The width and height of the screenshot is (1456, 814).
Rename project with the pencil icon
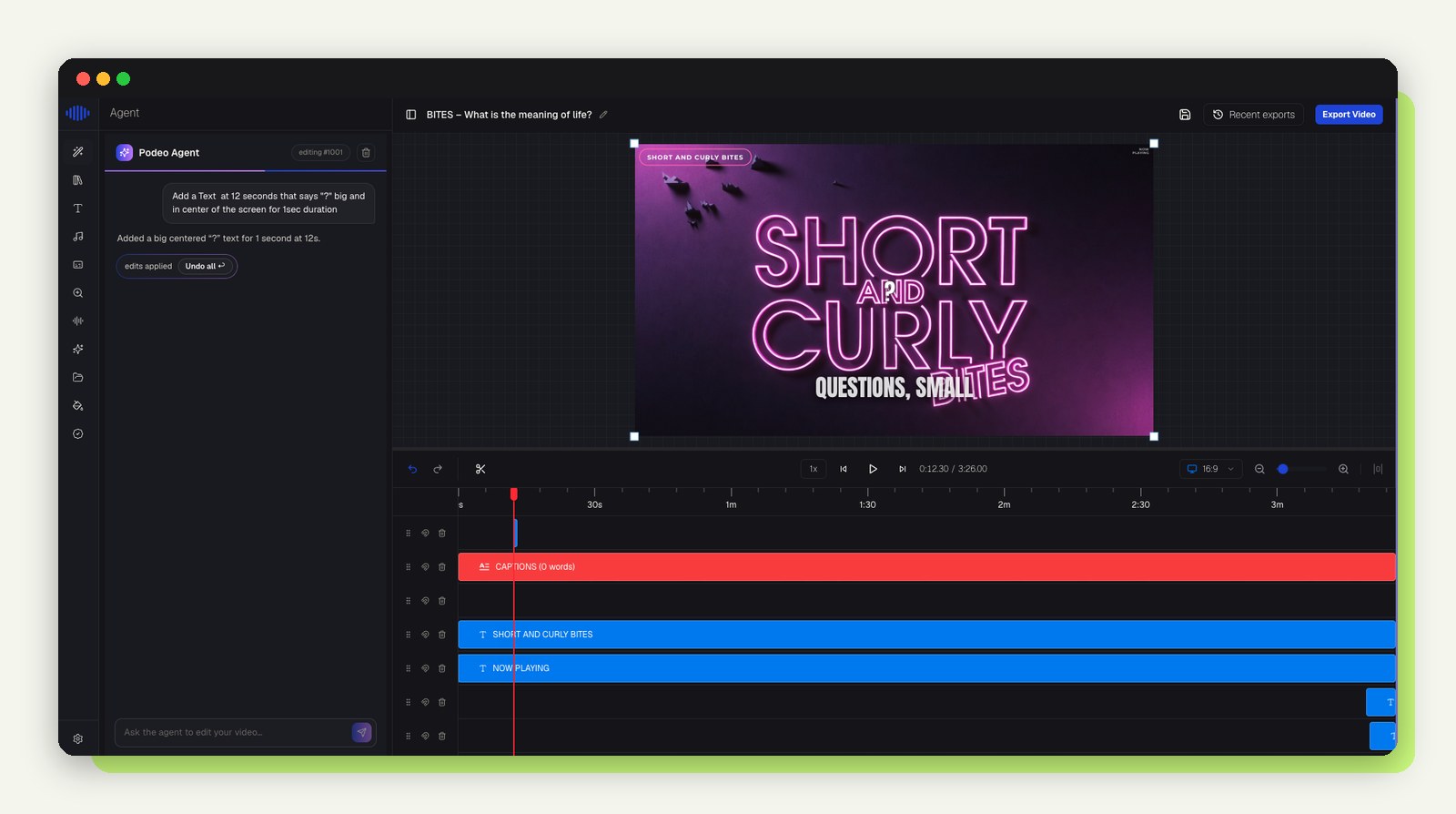603,115
